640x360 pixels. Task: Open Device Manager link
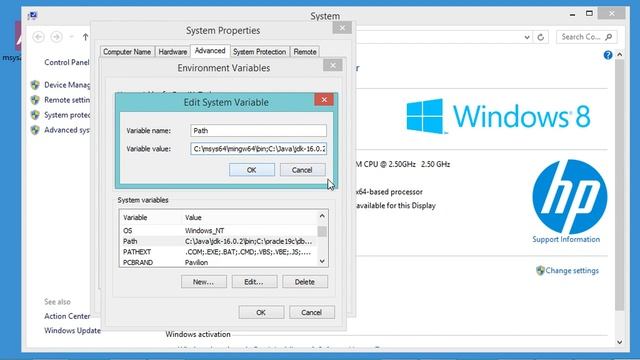point(67,85)
